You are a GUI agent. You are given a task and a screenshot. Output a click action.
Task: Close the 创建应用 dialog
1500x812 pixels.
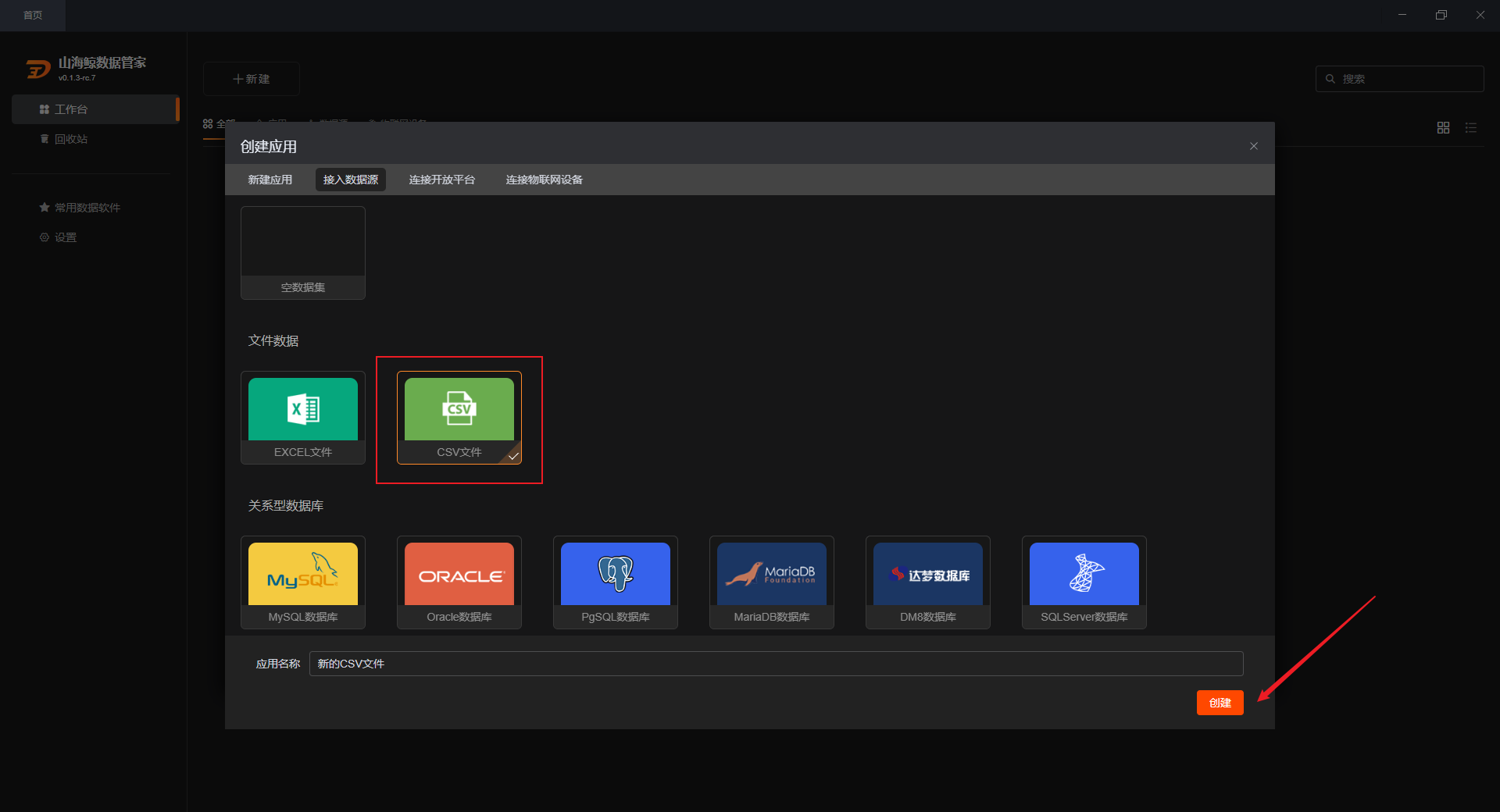coord(1254,146)
